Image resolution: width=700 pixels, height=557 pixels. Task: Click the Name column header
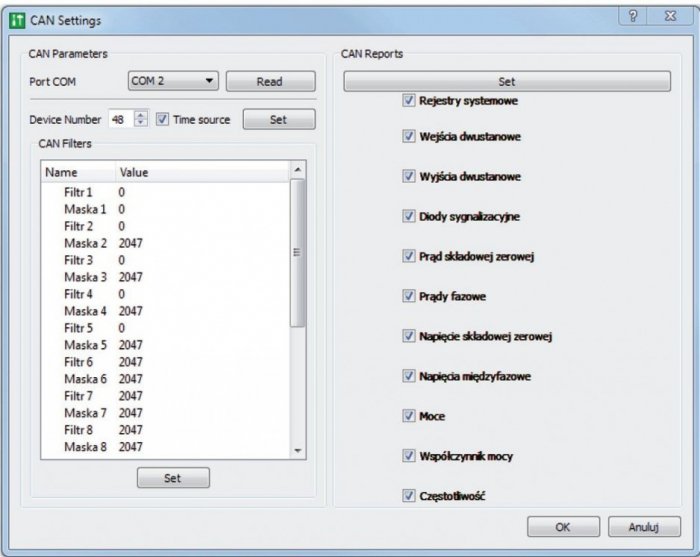(79, 172)
